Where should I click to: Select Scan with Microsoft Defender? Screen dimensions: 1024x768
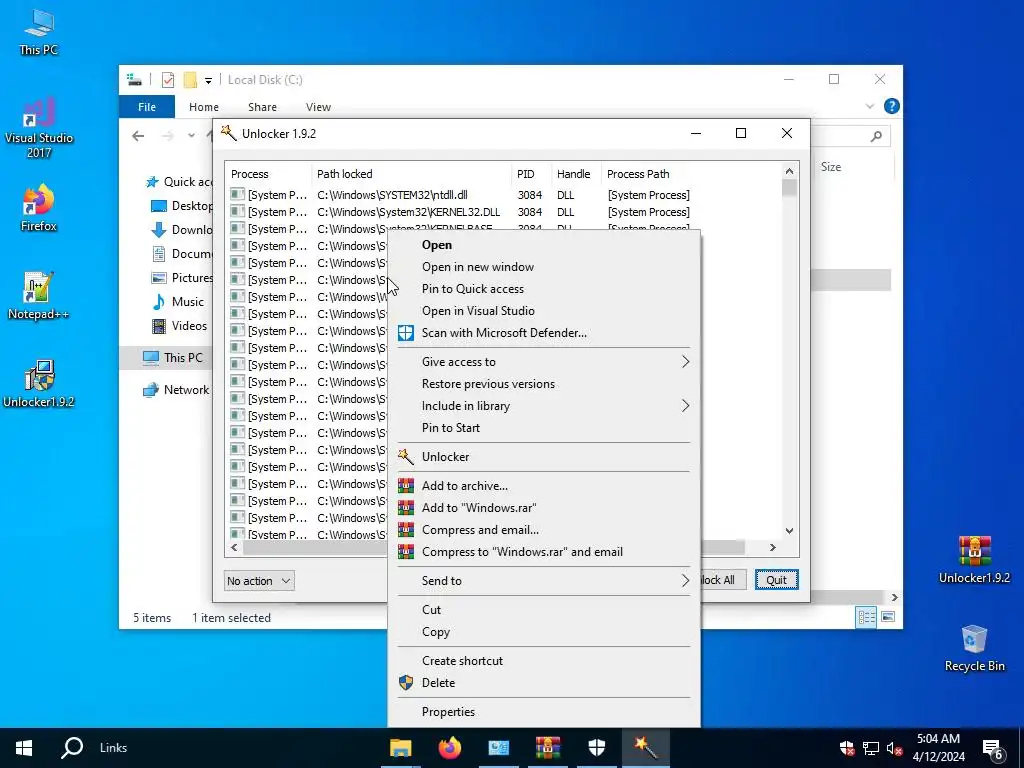pos(544,333)
